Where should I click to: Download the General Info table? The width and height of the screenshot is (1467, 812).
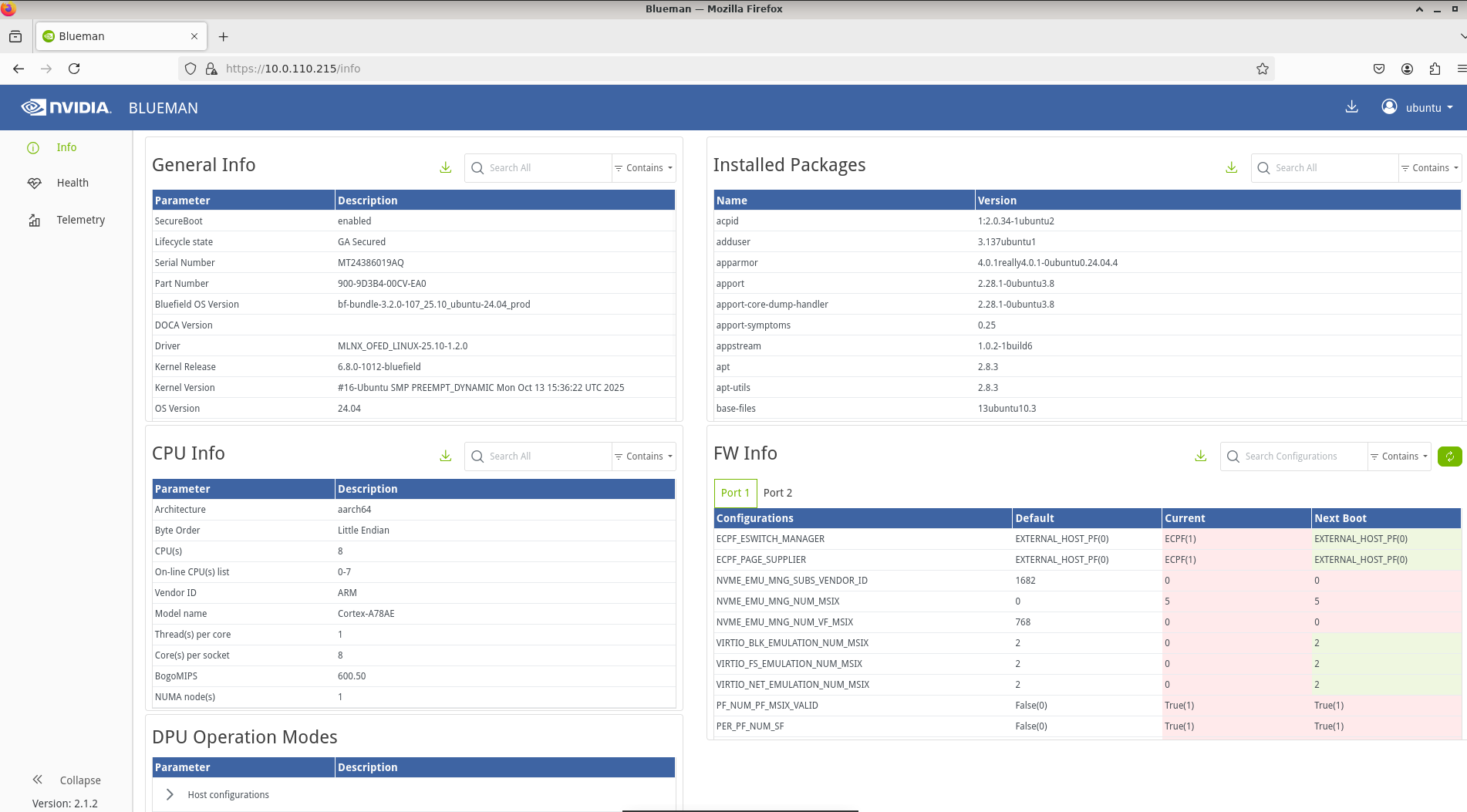pyautogui.click(x=446, y=167)
